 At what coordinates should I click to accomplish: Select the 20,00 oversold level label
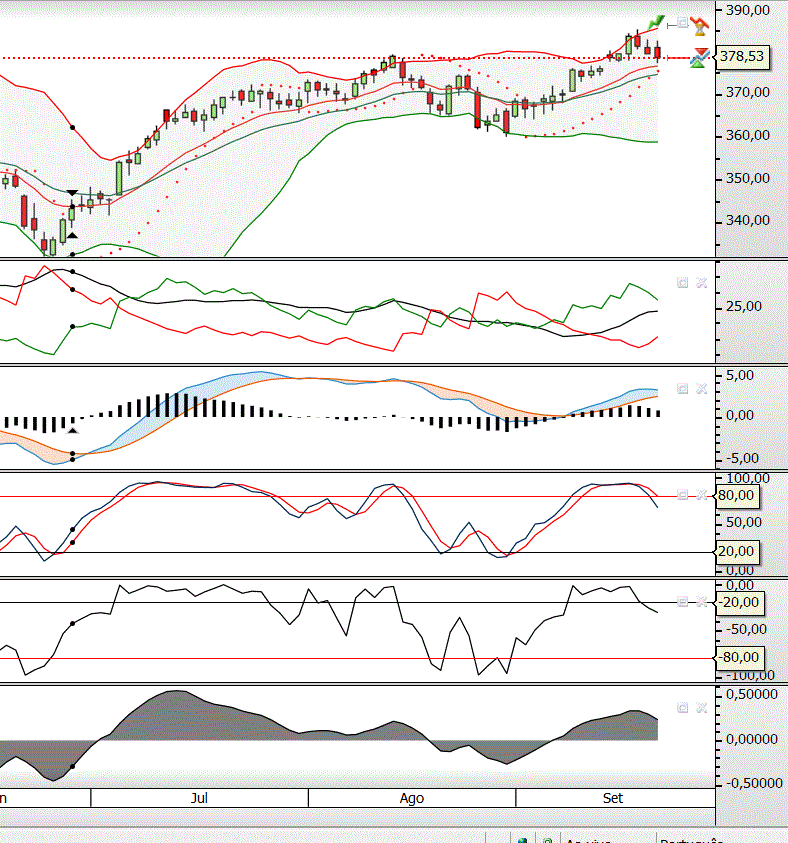[x=736, y=551]
